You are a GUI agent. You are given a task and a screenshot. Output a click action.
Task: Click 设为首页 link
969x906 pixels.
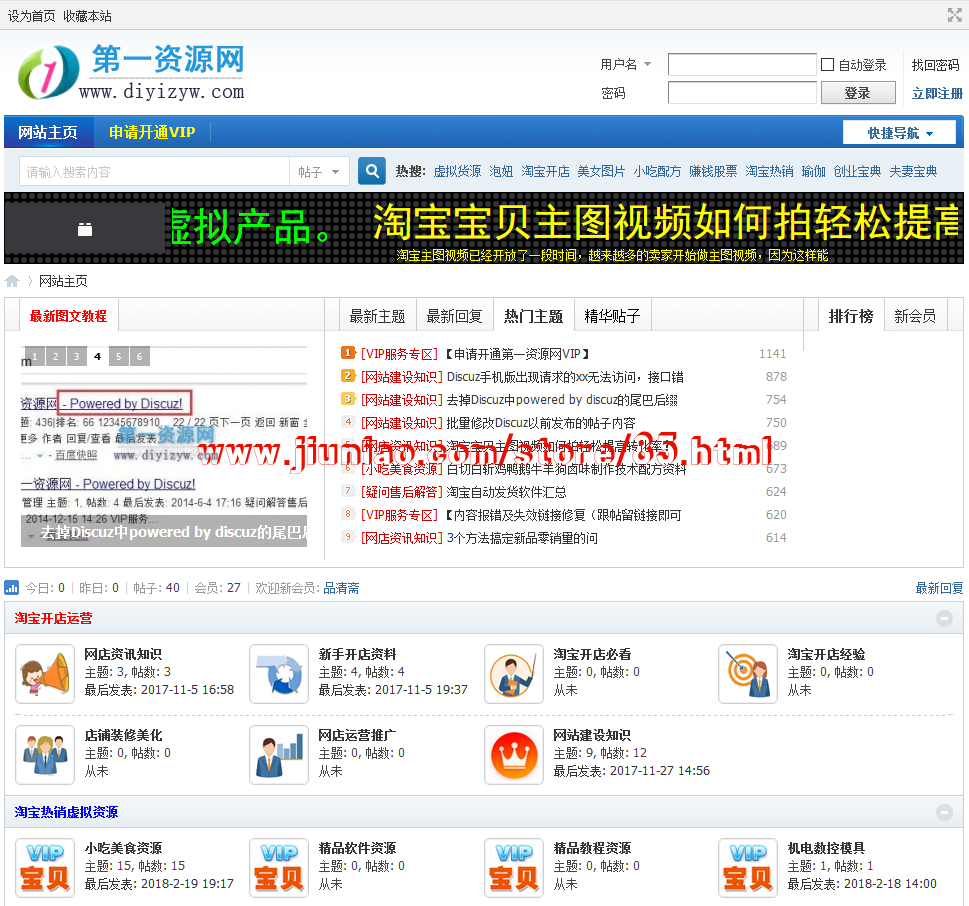pyautogui.click(x=32, y=16)
